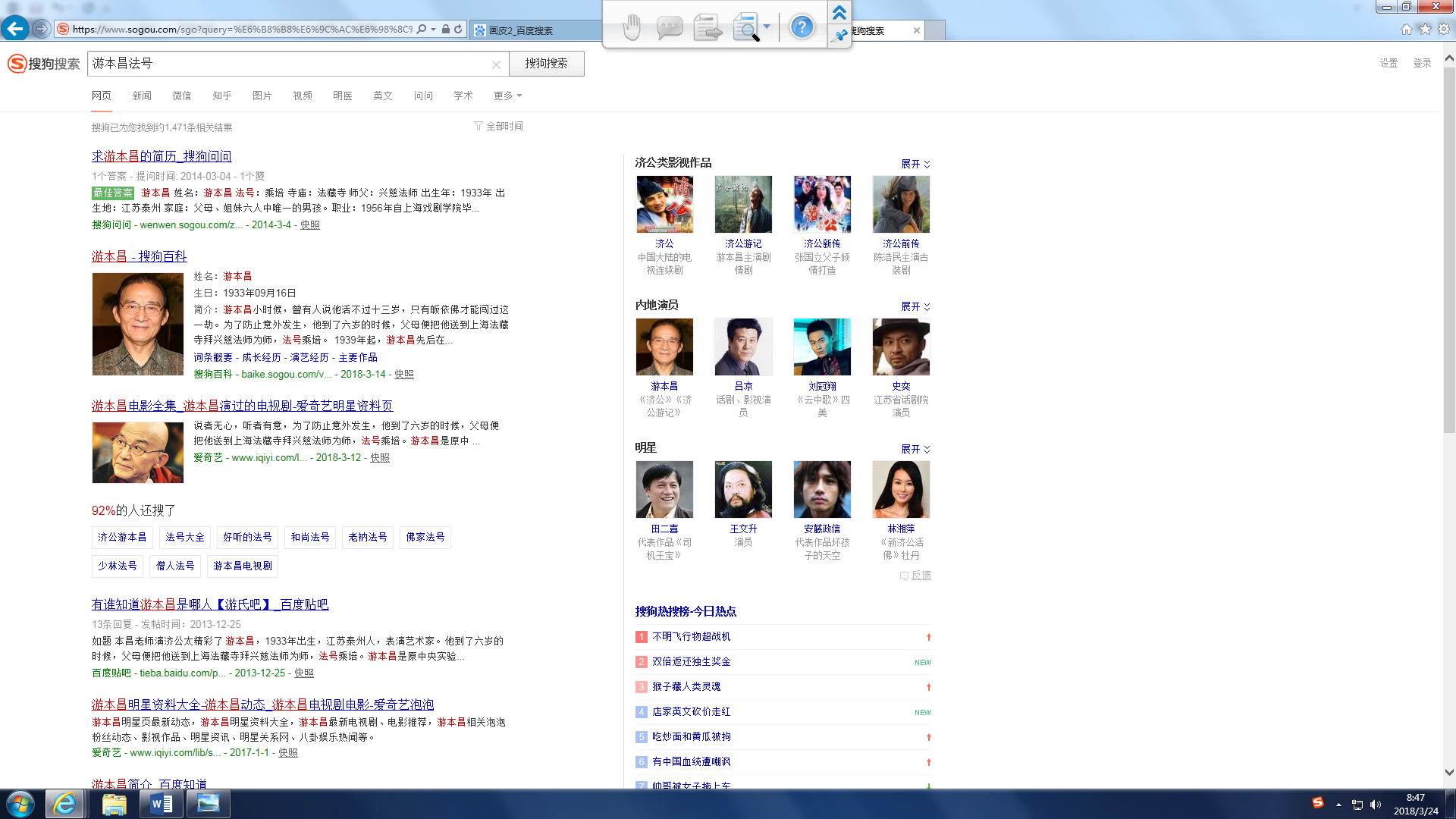
Task: Click the document magnifier search tool
Action: 746,28
